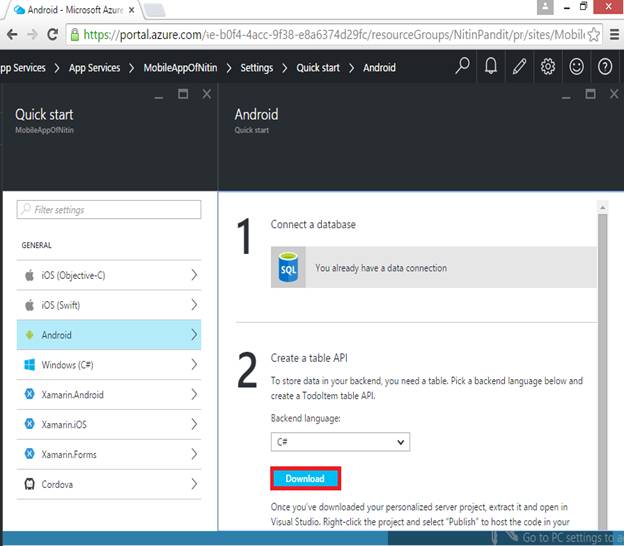This screenshot has height=546, width=624.
Task: Open the Chrome hamburger menu
Action: [614, 35]
